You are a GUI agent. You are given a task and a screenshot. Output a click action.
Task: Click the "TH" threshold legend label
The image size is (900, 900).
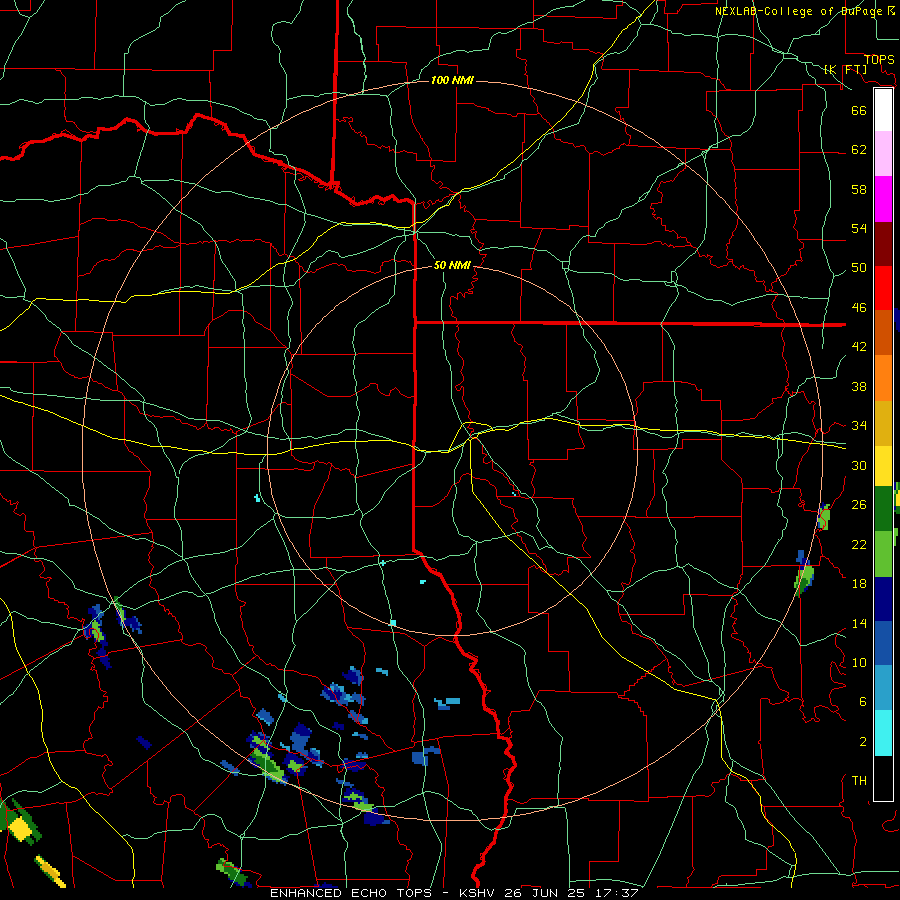click(x=859, y=781)
